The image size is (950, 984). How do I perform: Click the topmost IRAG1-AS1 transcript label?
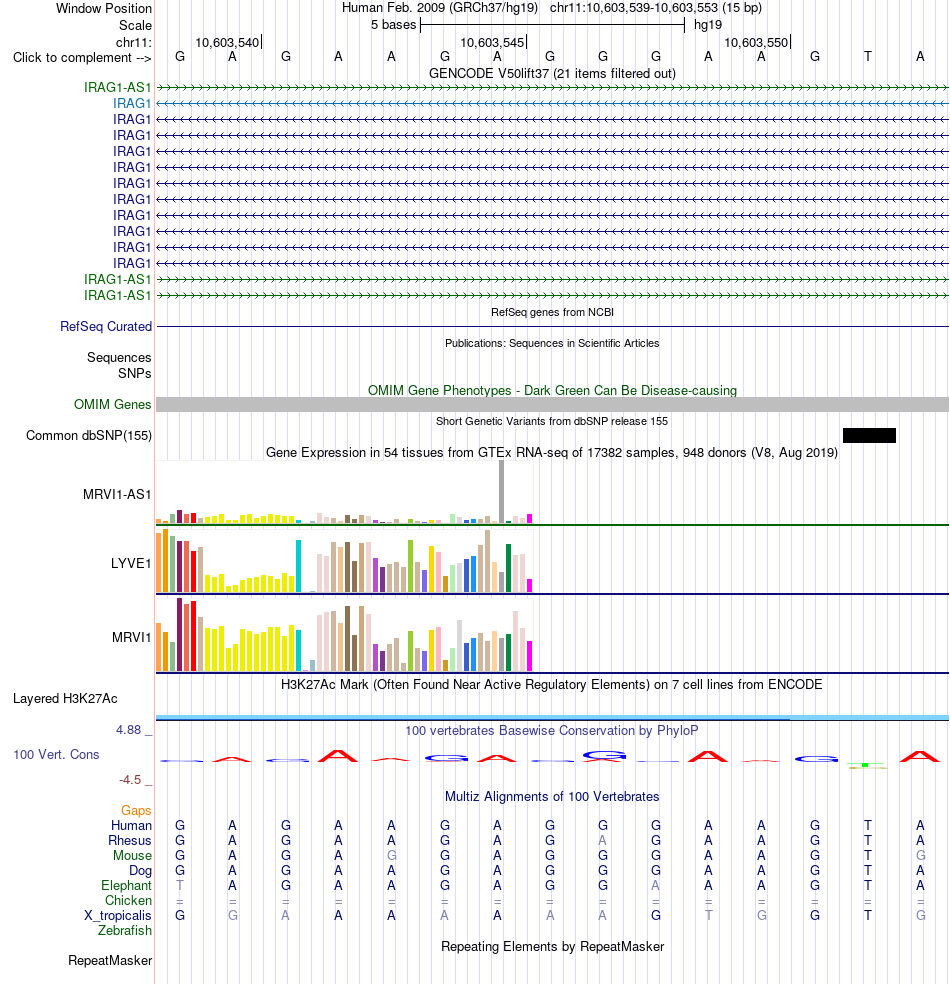pos(117,87)
